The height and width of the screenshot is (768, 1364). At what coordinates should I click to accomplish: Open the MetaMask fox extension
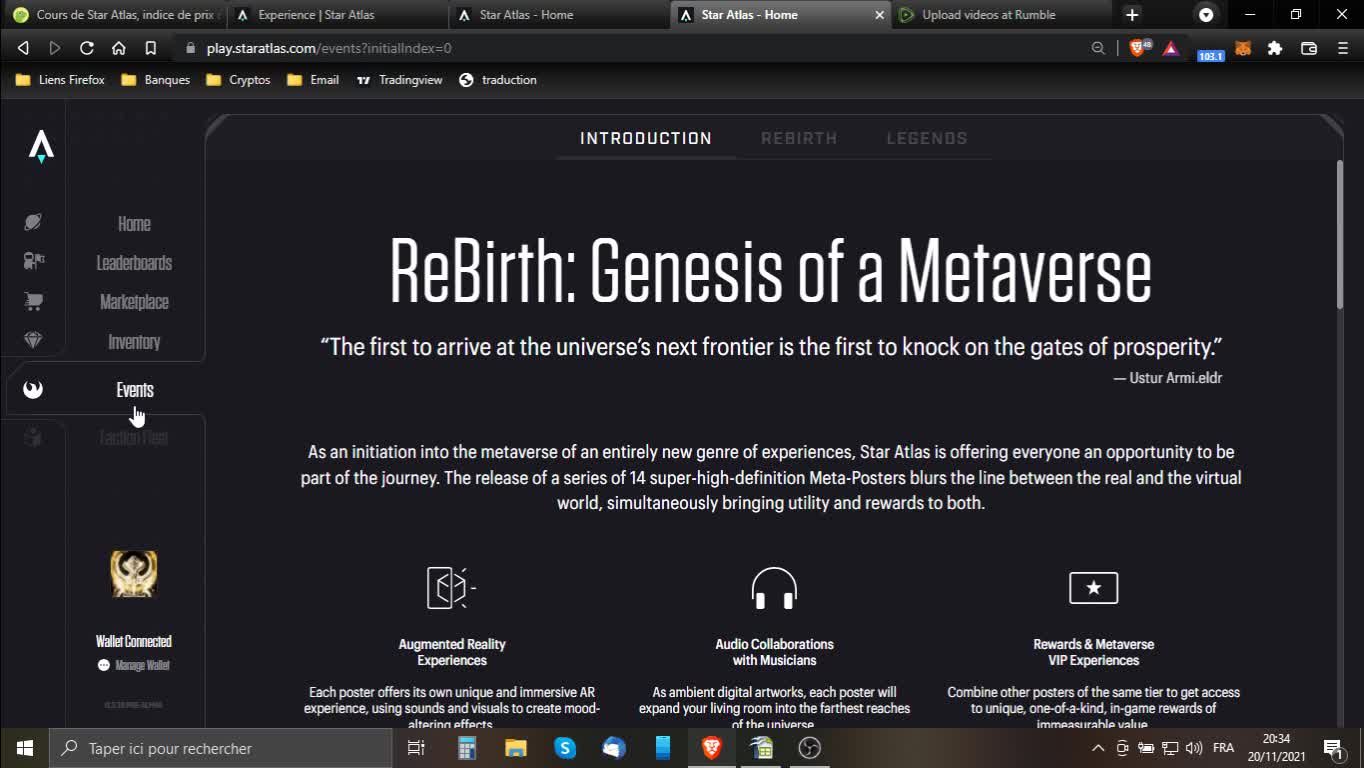1243,48
